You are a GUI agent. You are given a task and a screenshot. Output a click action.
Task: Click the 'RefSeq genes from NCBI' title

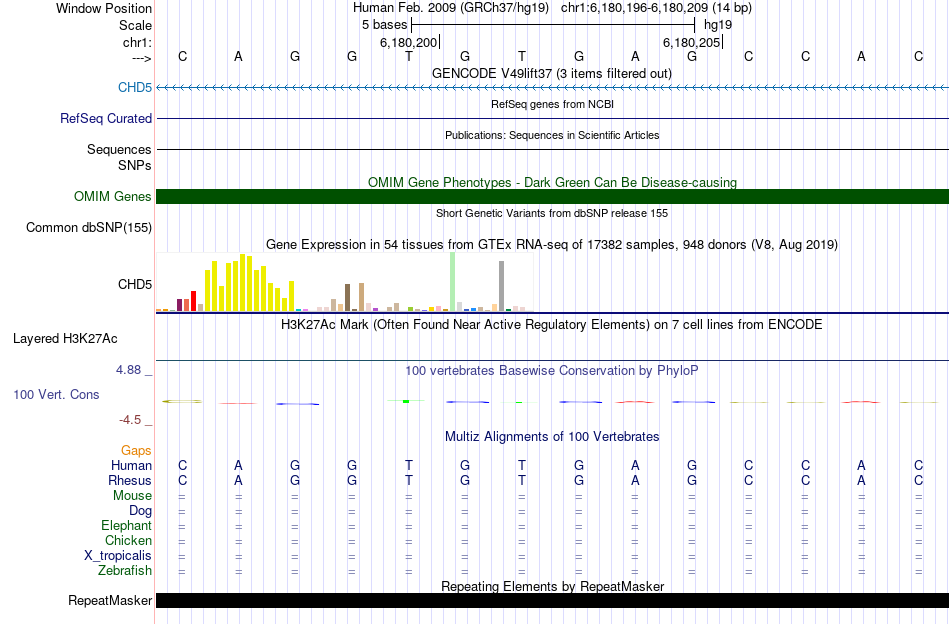(553, 104)
